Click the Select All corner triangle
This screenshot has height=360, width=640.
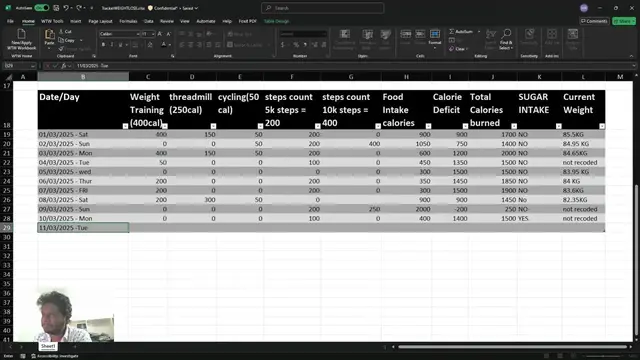[x=8, y=77]
